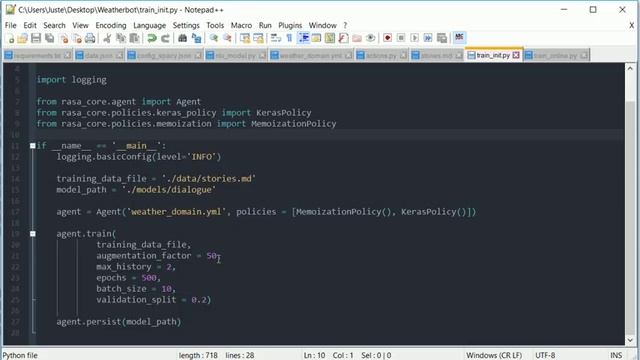Image resolution: width=640 pixels, height=360 pixels.
Task: Toggle synchronized vertical scrolling
Action: (x=245, y=38)
